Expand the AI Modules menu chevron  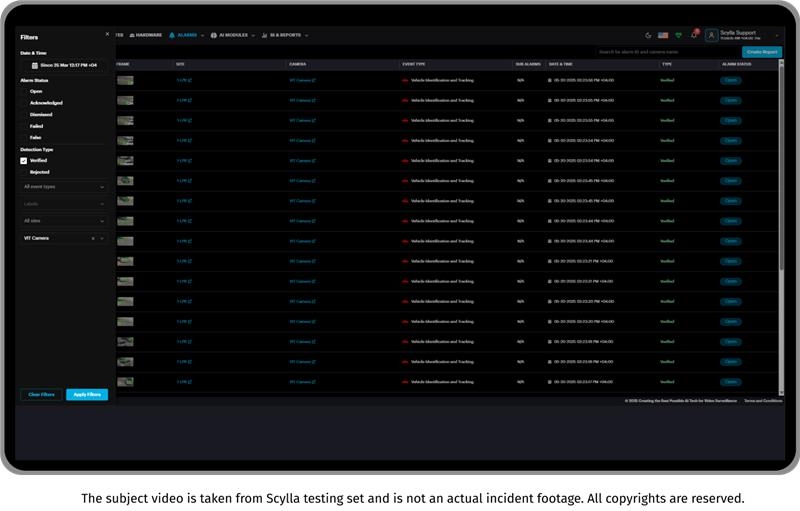click(x=253, y=36)
